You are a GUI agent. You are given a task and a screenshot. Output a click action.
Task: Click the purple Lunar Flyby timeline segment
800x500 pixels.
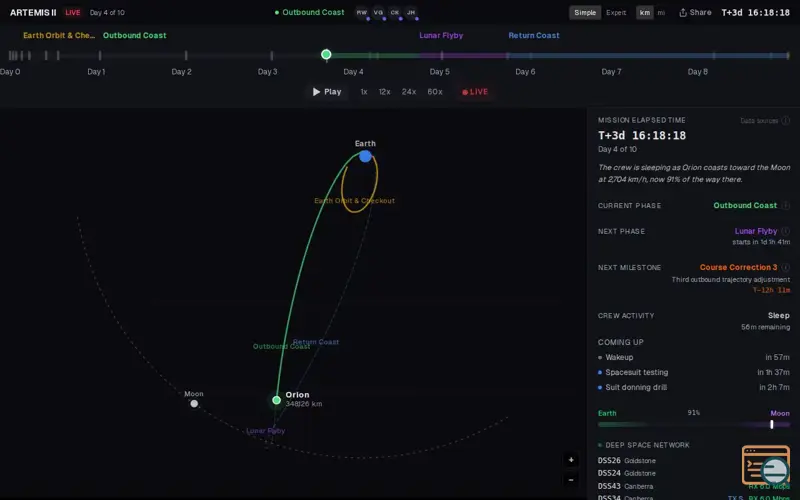coord(463,55)
